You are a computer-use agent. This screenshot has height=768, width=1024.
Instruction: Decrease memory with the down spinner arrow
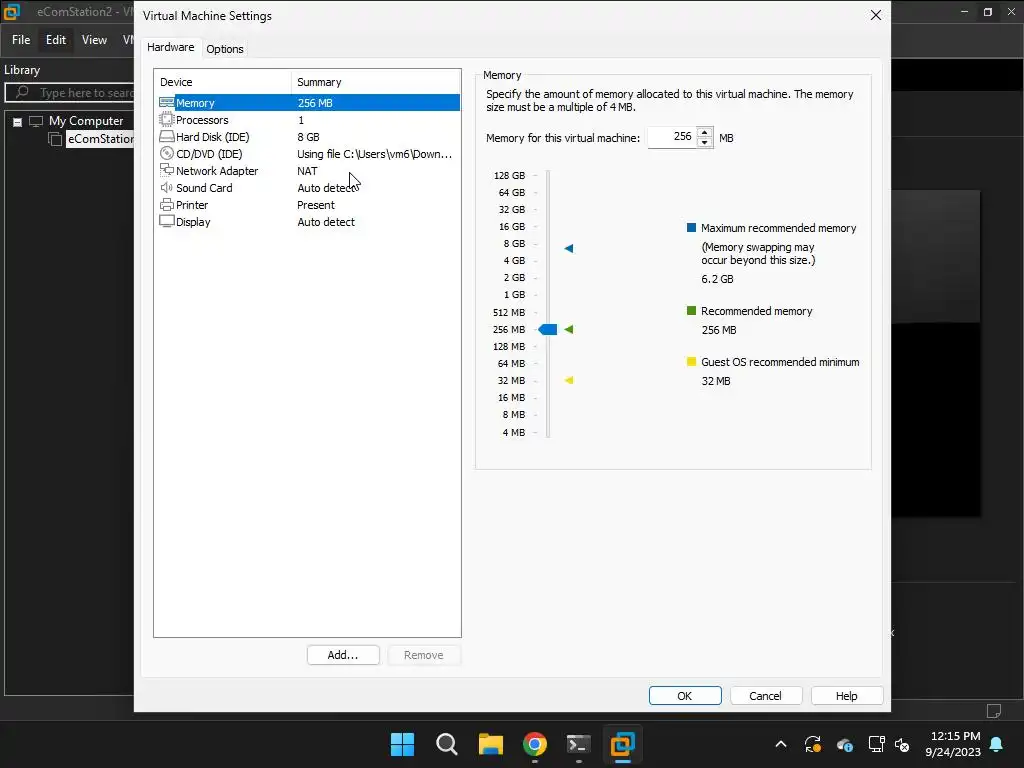click(704, 142)
